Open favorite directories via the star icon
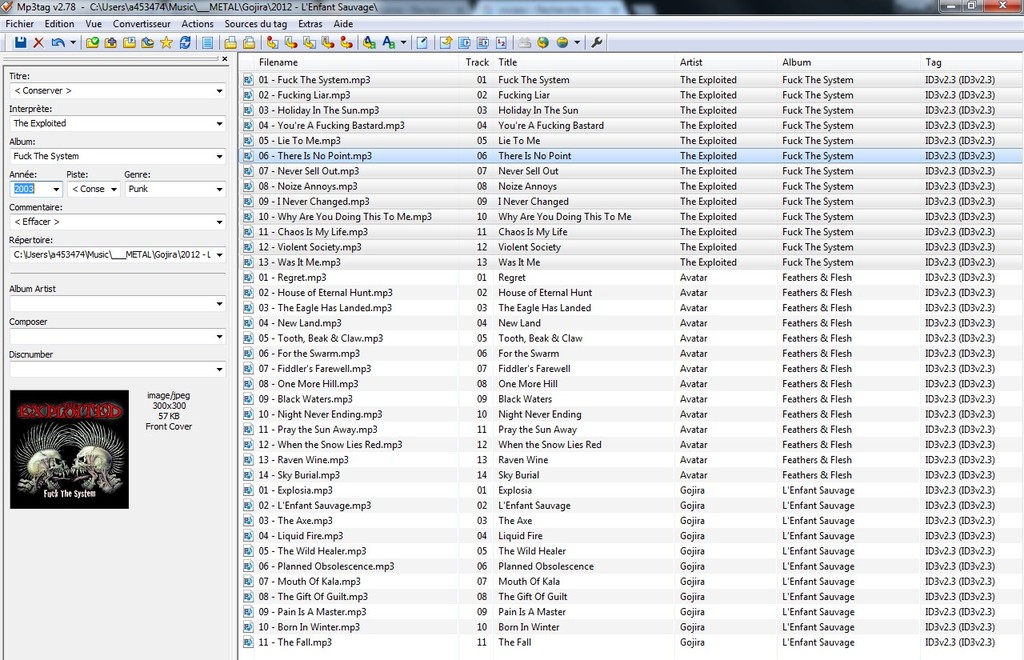The width and height of the screenshot is (1024, 660). (167, 42)
